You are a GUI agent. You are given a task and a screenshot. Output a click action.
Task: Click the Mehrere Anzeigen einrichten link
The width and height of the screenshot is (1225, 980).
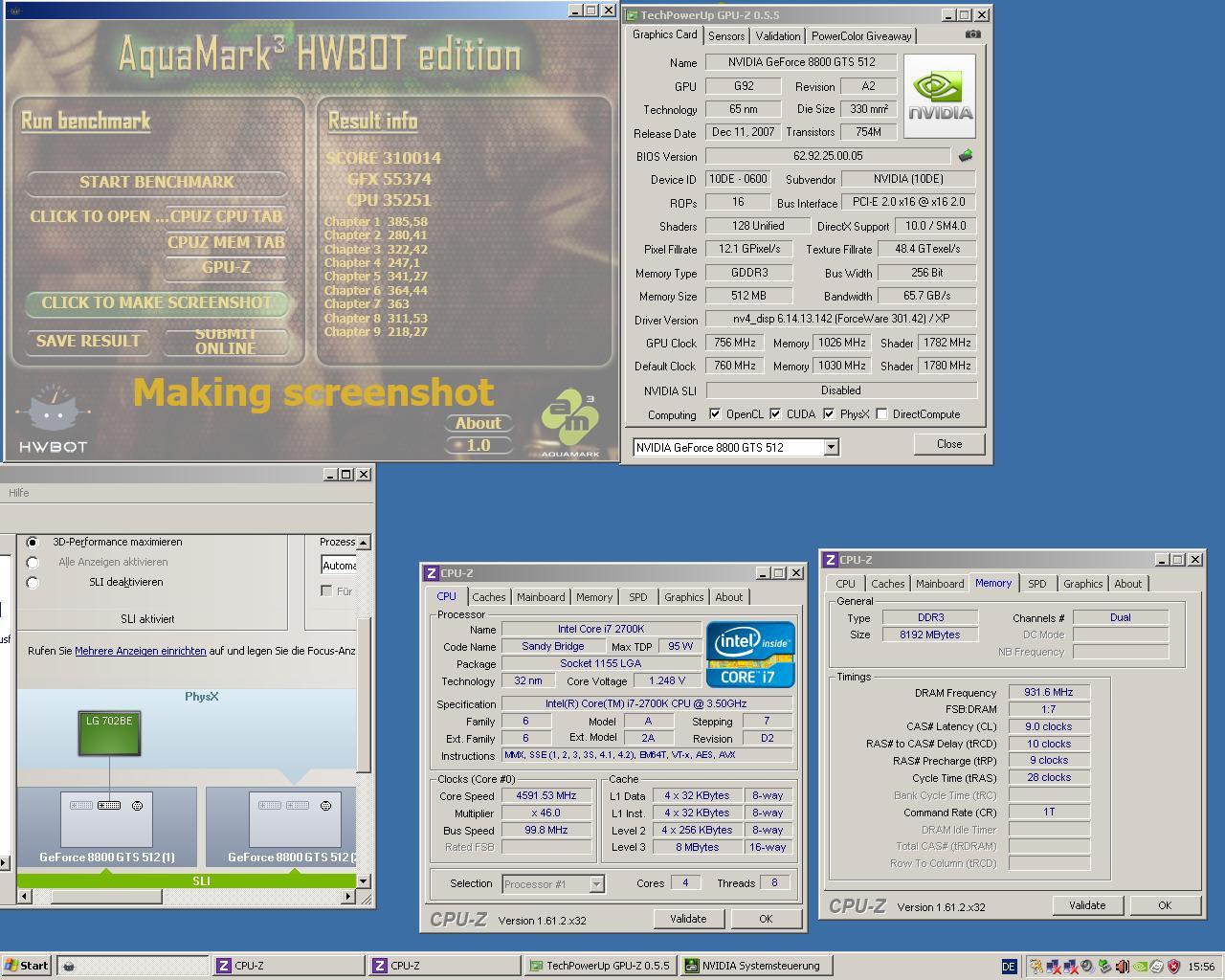(141, 651)
